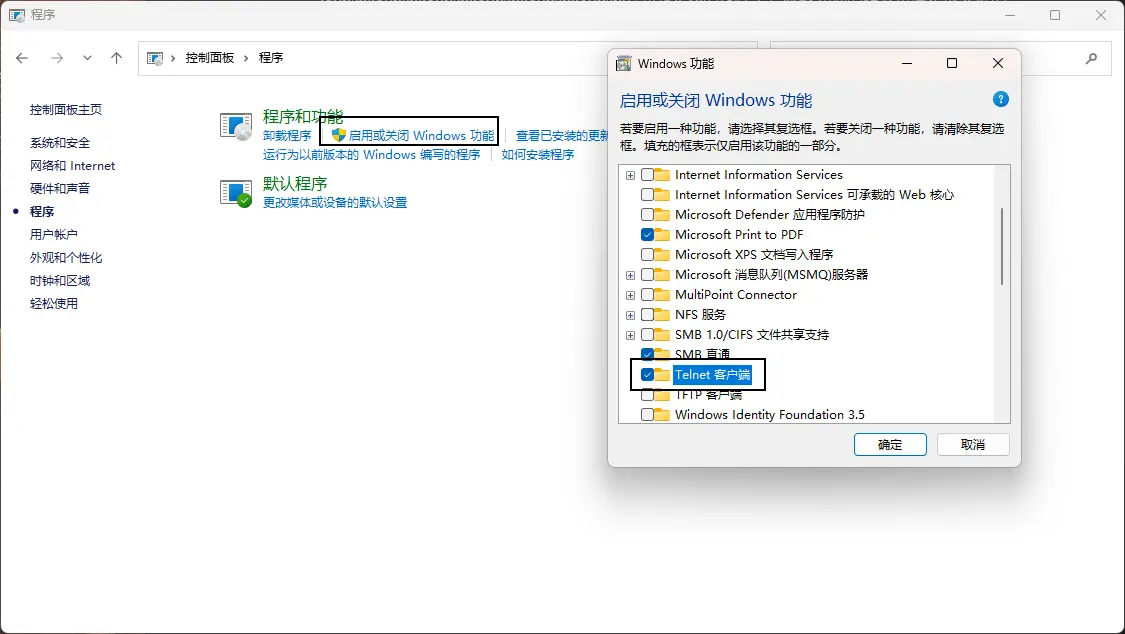Click 启用或关闭 Windows 功能 link
Image resolution: width=1125 pixels, height=634 pixels.
(x=421, y=136)
